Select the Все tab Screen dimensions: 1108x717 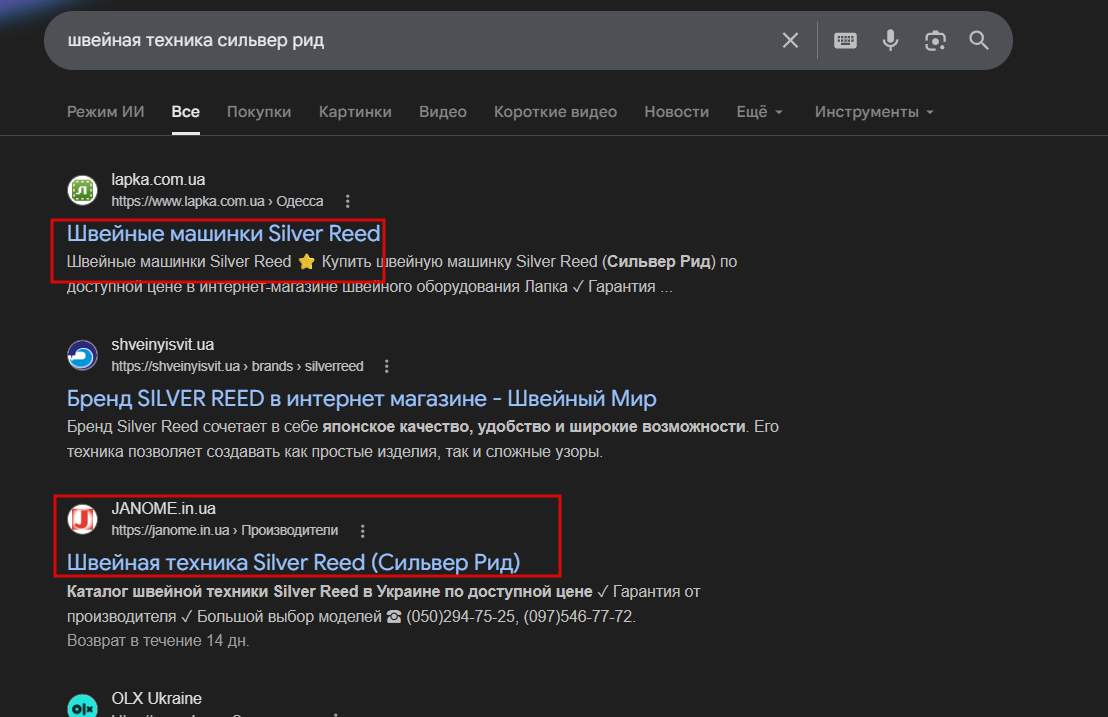click(x=185, y=112)
